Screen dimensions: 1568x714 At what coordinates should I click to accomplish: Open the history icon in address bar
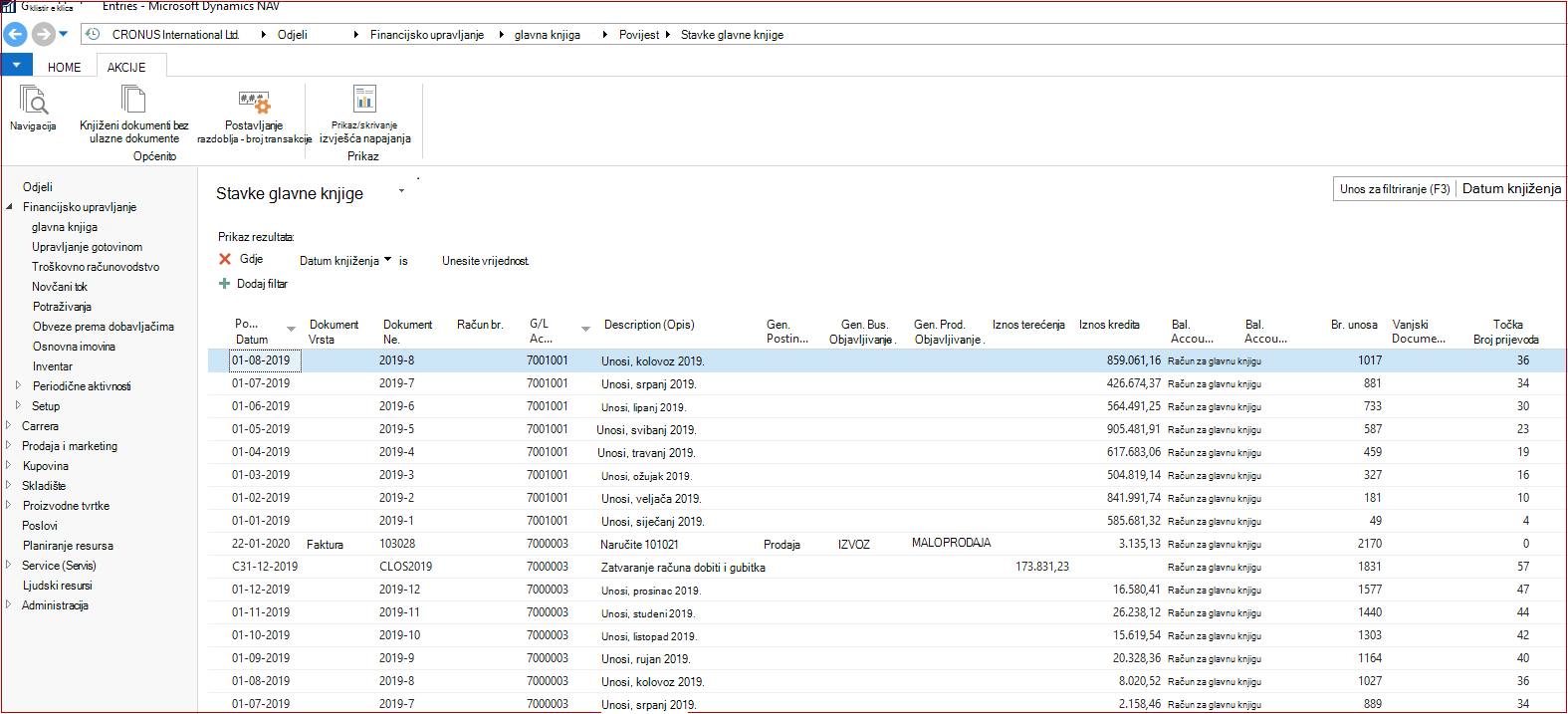(x=93, y=34)
